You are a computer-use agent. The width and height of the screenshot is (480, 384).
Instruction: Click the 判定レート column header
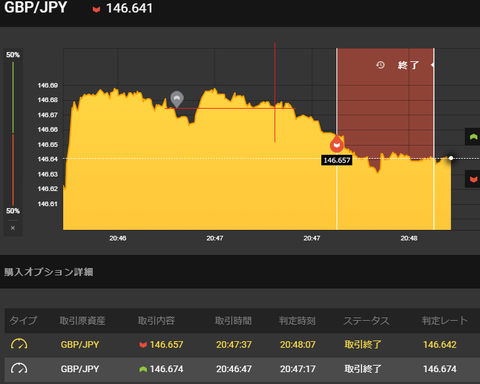pos(445,321)
